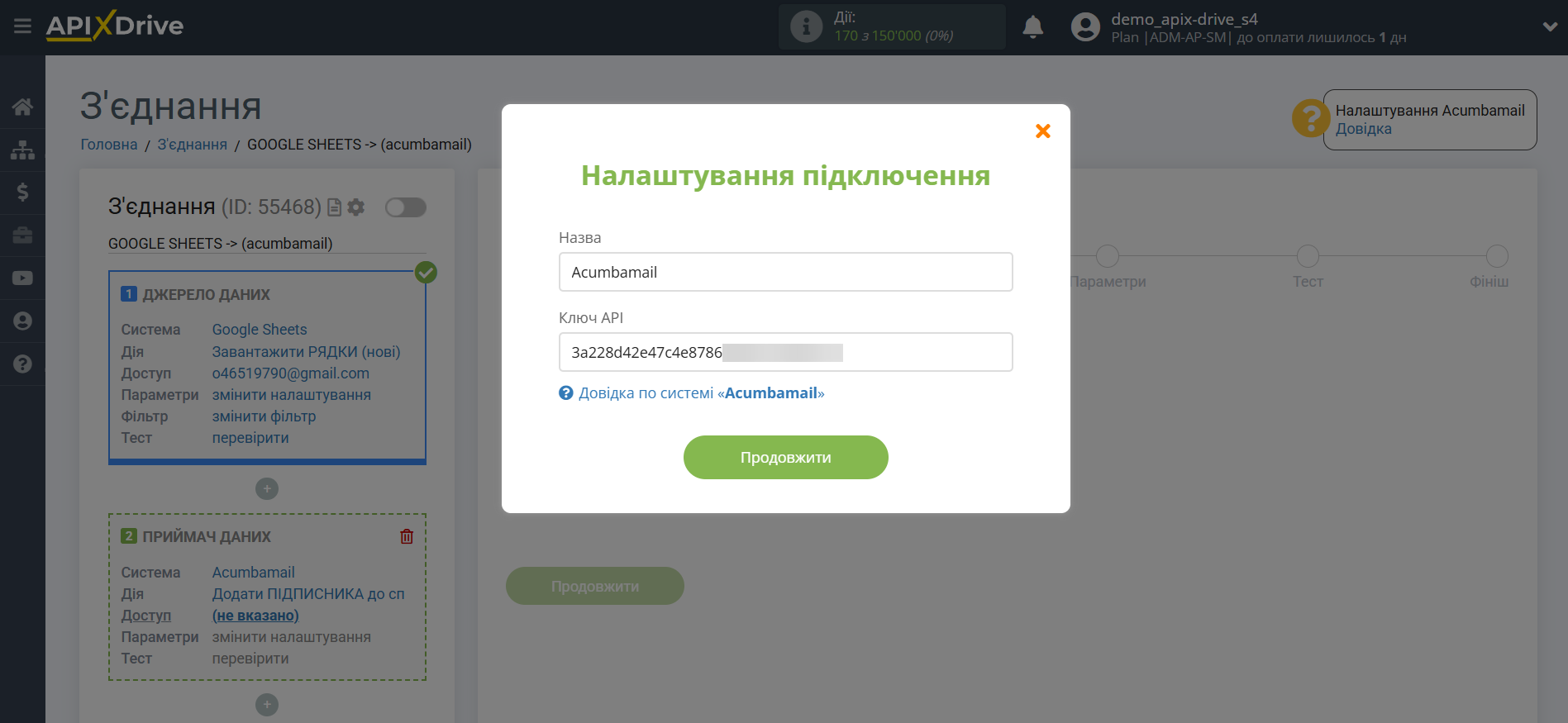The image size is (1568, 723).
Task: Toggle the connection on/off switch
Action: point(405,207)
